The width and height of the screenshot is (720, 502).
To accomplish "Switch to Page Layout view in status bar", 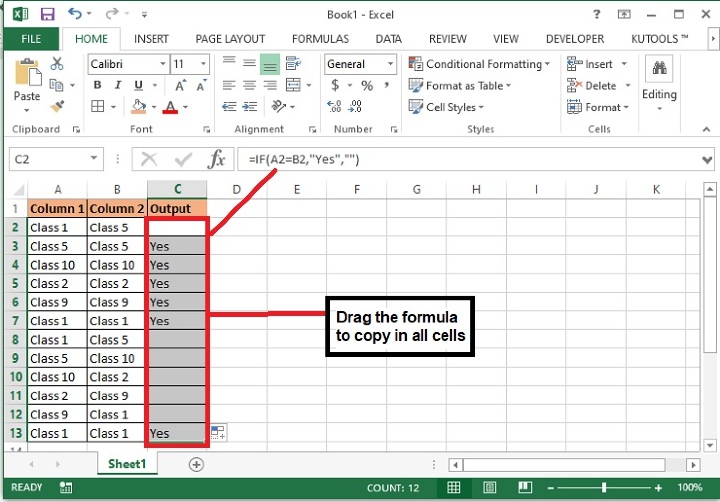I will click(489, 487).
